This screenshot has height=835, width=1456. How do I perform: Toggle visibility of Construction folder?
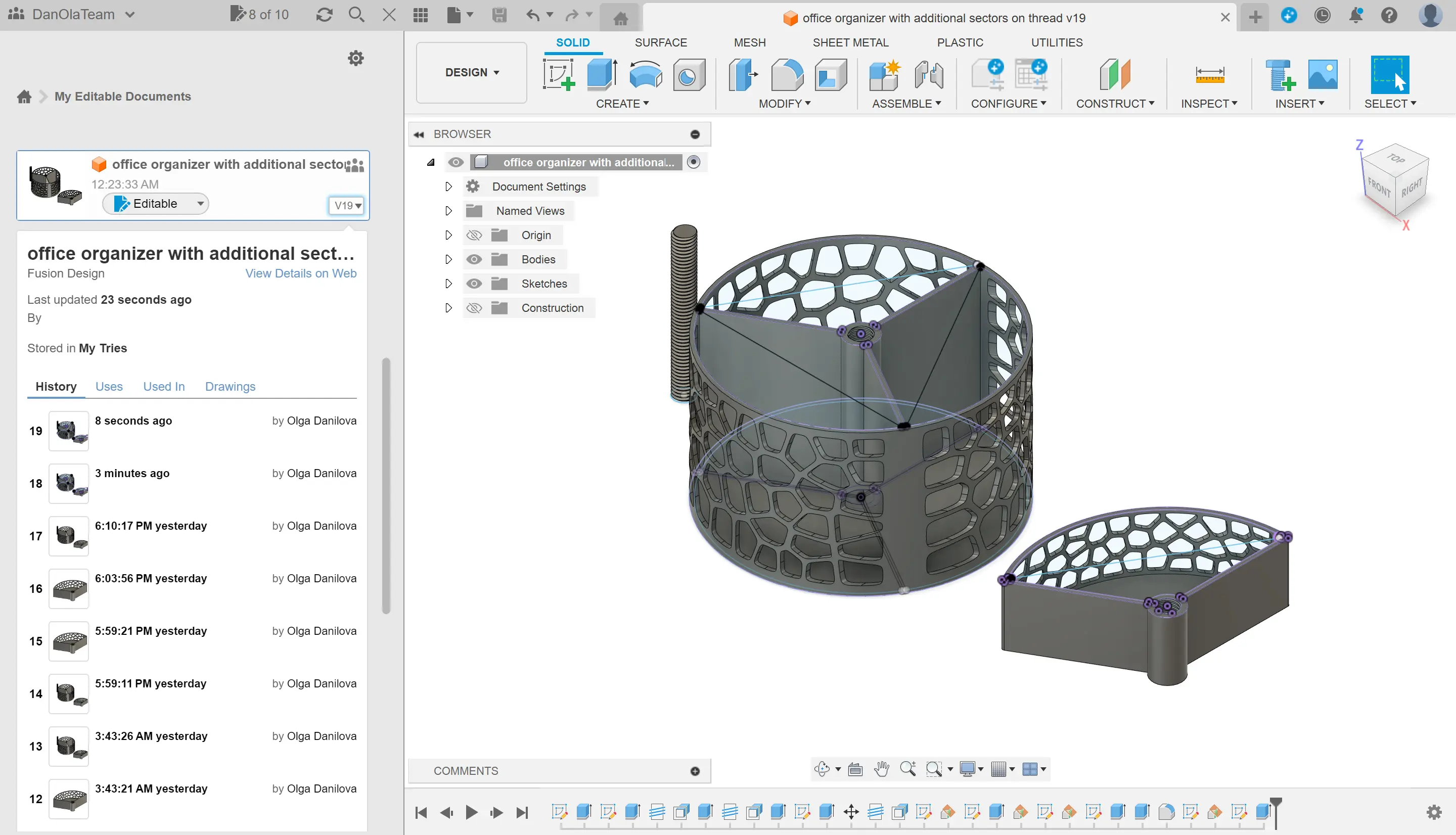point(474,308)
